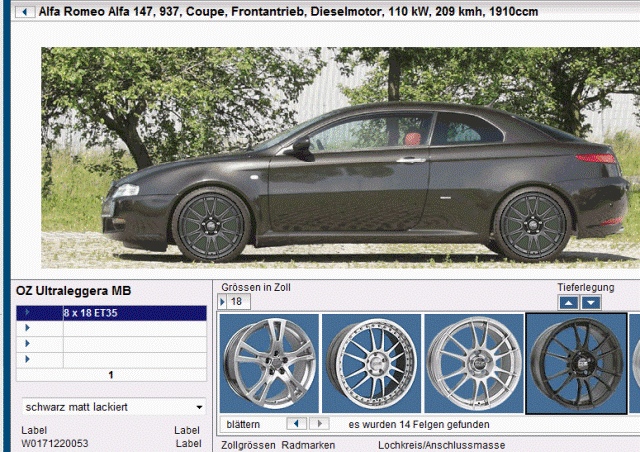Select the partially visible fifth wheel thumbnail

point(635,362)
